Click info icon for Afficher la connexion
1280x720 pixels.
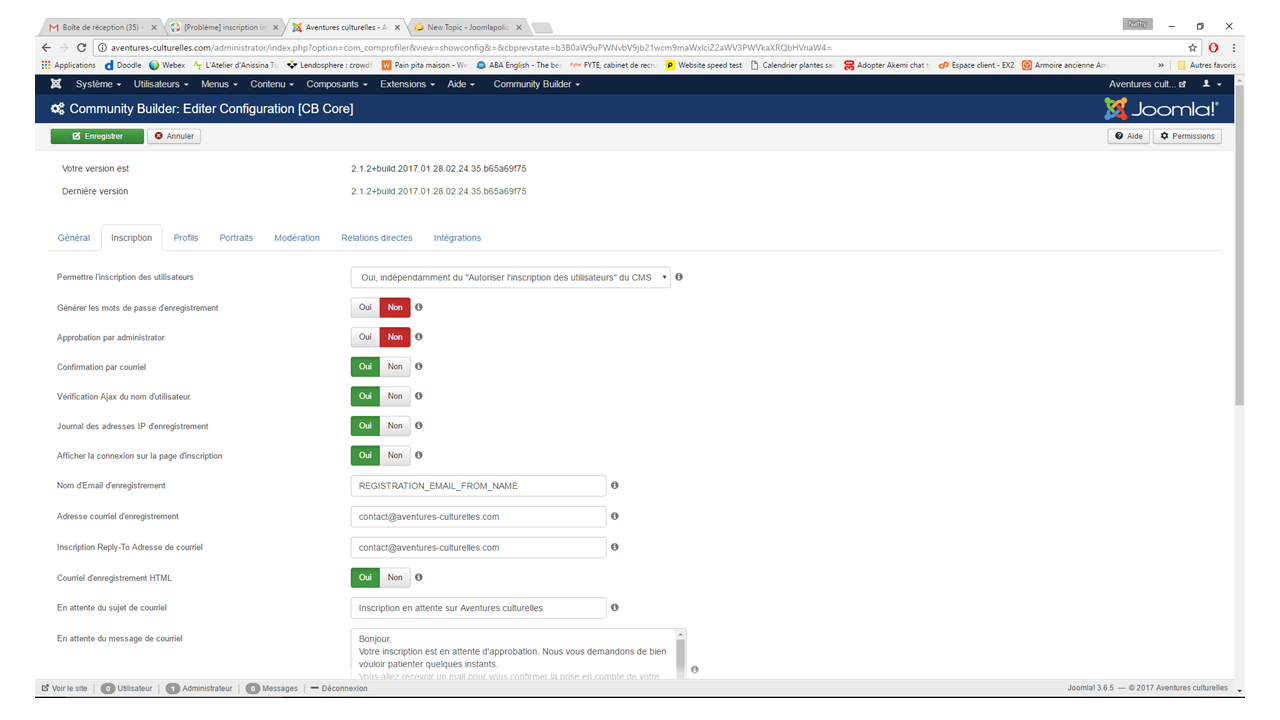point(419,455)
